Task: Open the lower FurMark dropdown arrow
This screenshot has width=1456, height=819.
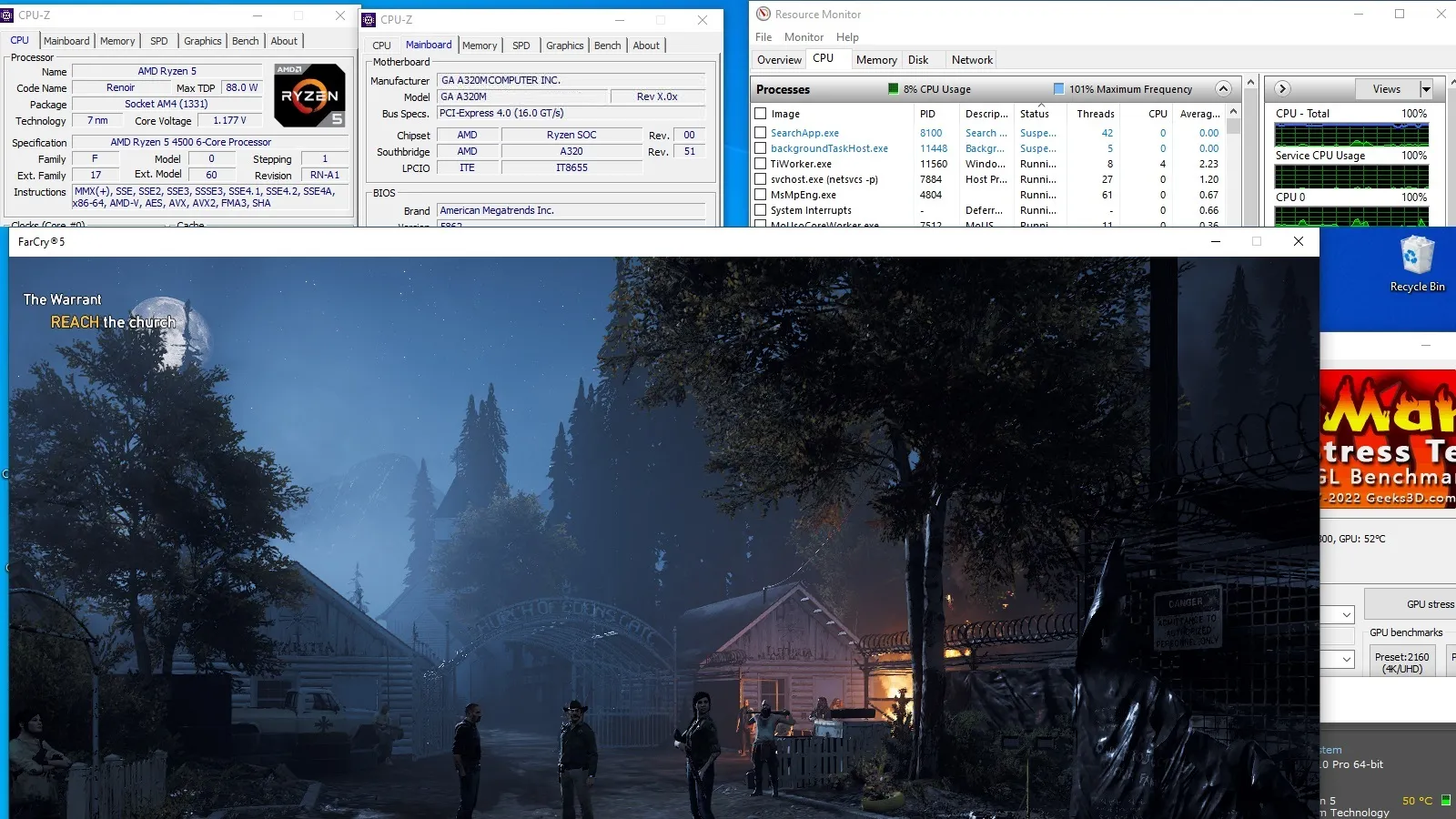Action: tap(1346, 659)
